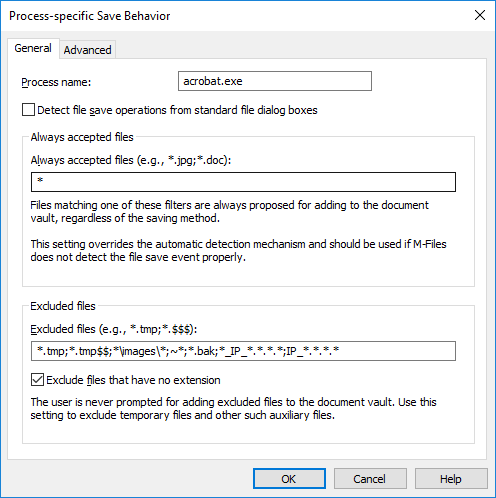
Task: Click the 'This setting overrides the automatic detection' paragraph
Action: click(238, 251)
